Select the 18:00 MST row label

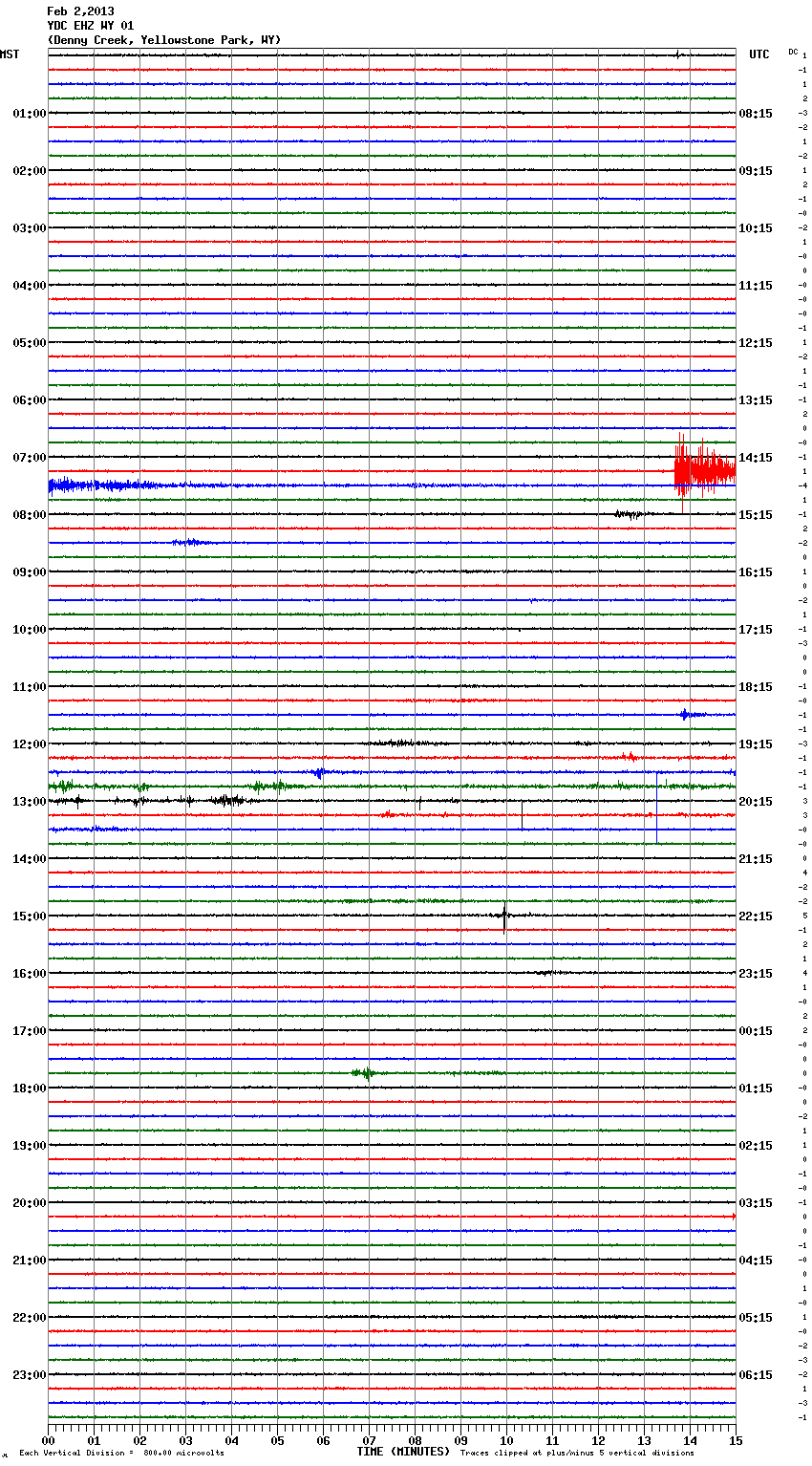click(x=30, y=1089)
